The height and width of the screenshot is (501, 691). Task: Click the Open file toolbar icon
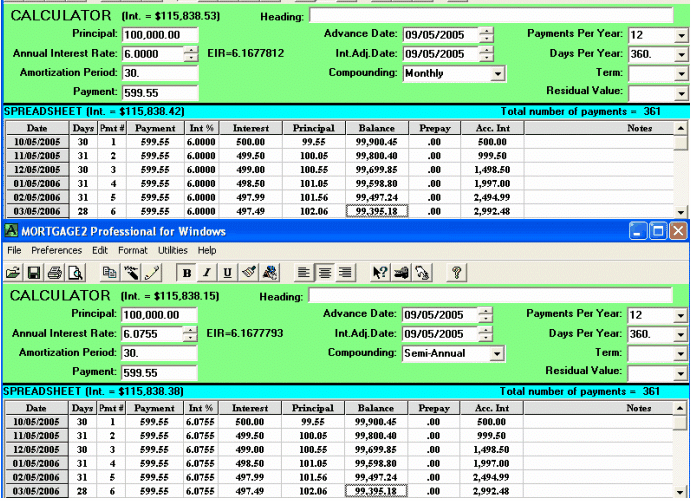click(13, 272)
